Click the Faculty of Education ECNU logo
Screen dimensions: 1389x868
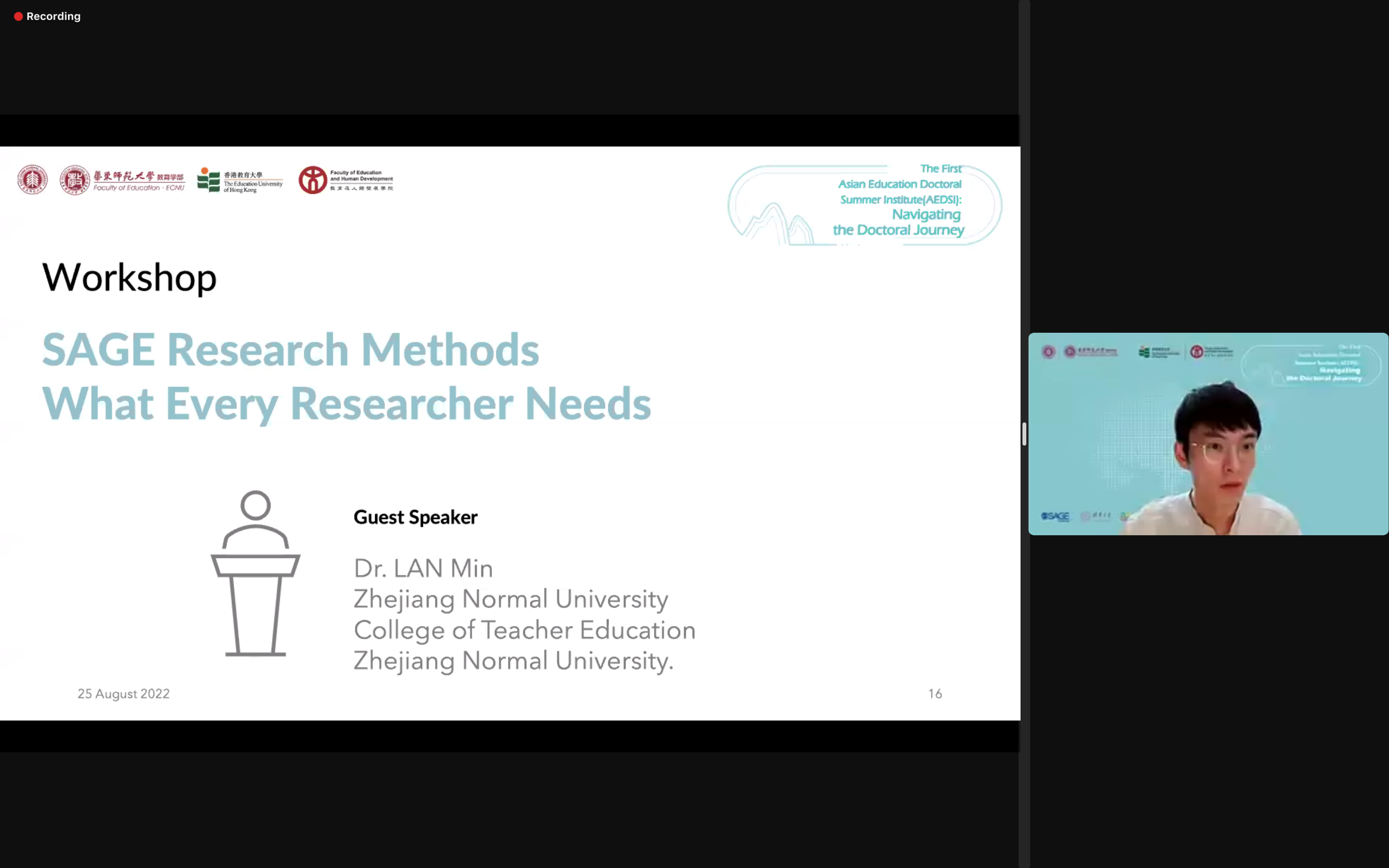click(123, 180)
